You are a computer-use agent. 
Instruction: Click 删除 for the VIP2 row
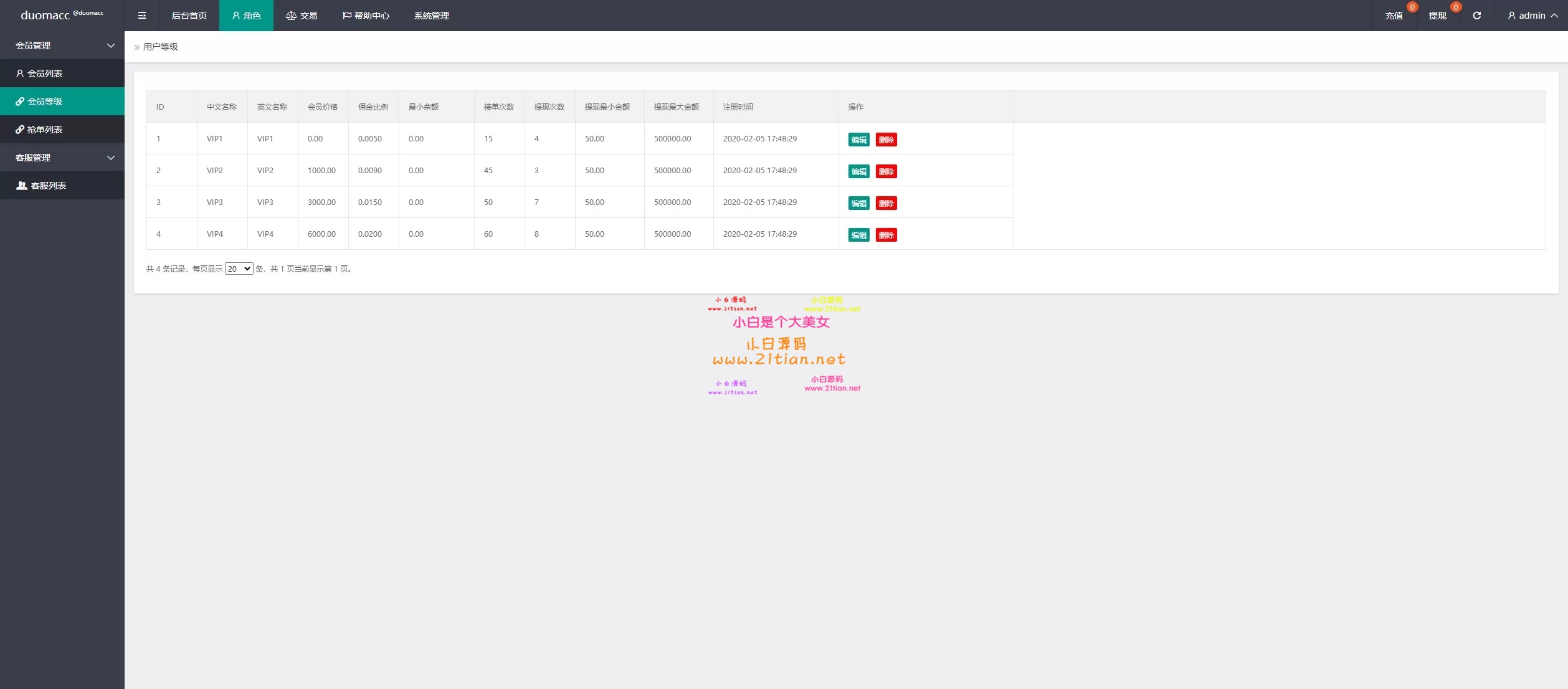(886, 171)
